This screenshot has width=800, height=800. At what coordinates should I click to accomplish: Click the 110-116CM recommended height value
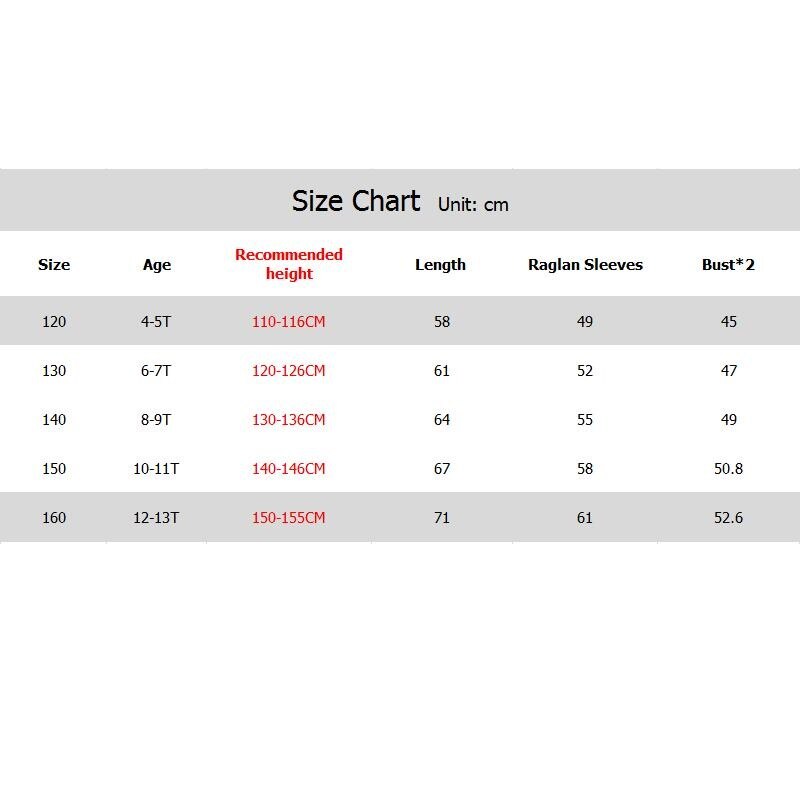[289, 322]
